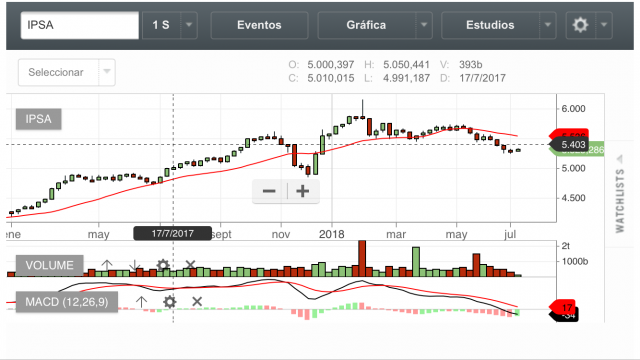This screenshot has height=360, width=640.
Task: Remove the VOLUME study with X
Action: coord(190,265)
